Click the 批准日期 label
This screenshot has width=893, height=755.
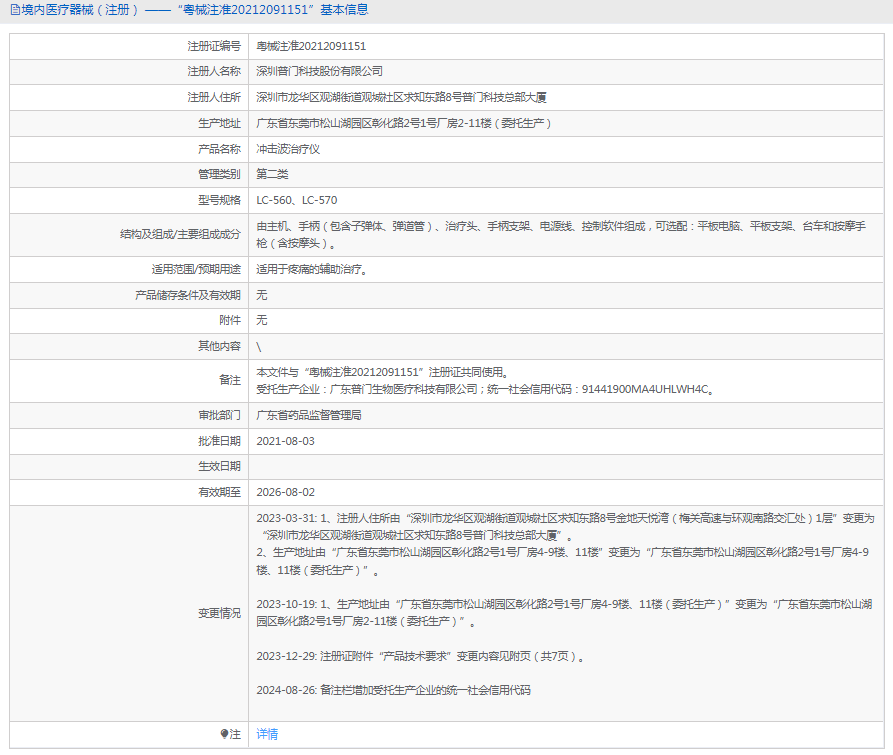(x=219, y=441)
